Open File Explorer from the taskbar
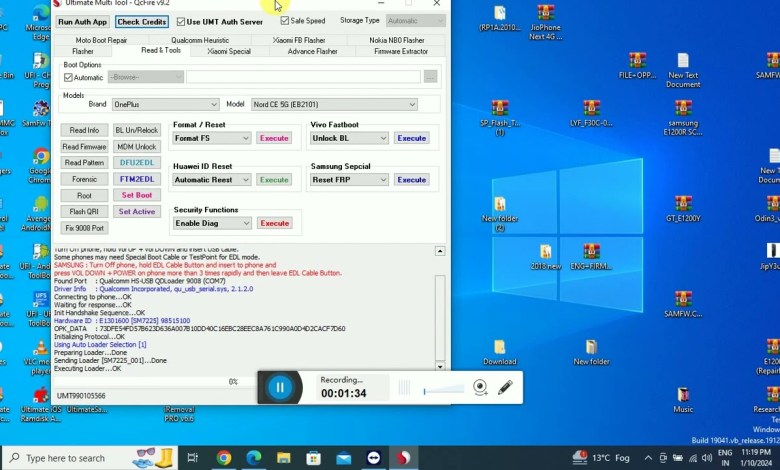This screenshot has height=470, width=780. click(284, 458)
